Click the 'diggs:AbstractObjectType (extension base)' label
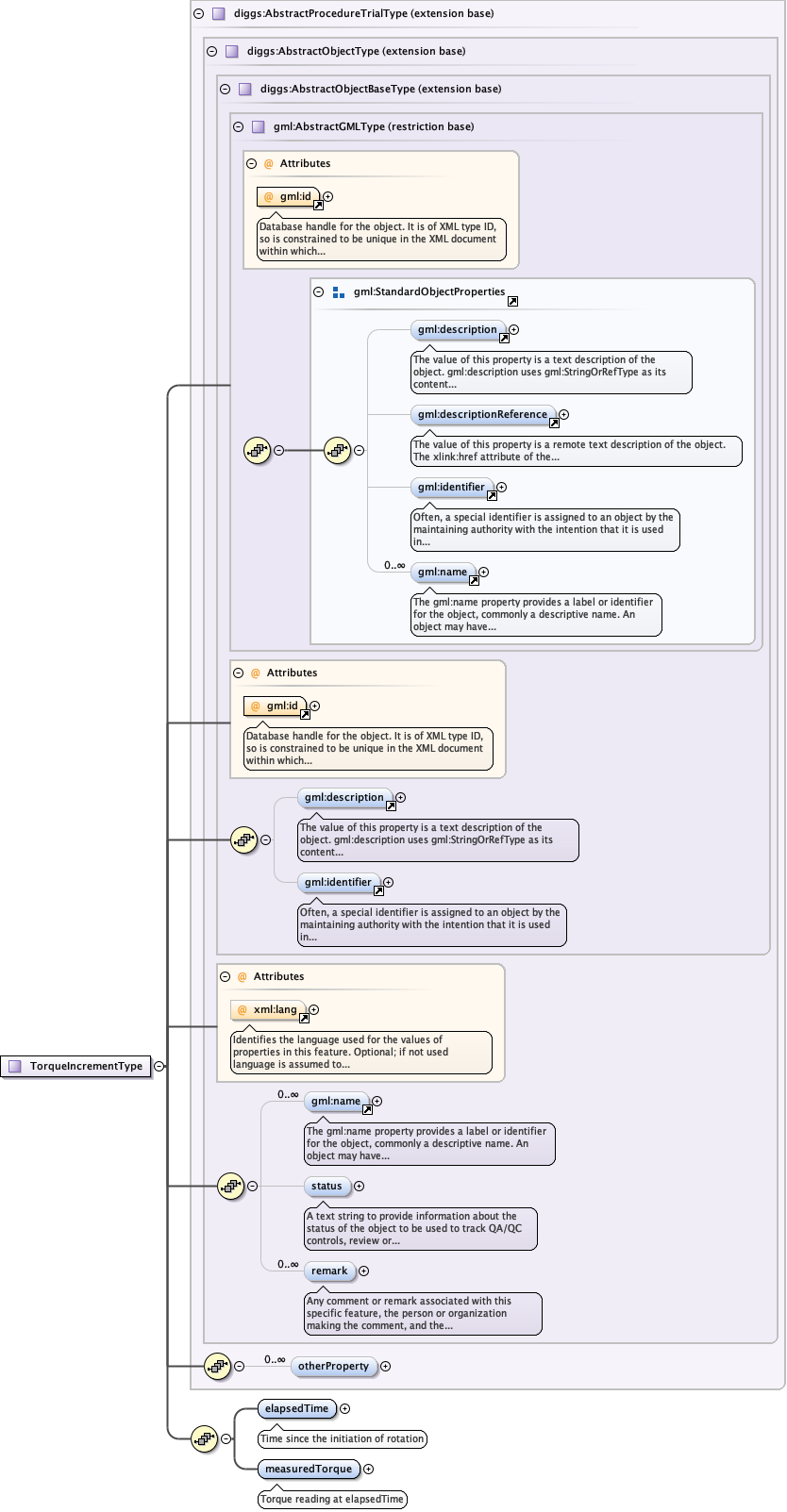Viewport: 787px width, 1512px height. [x=357, y=52]
